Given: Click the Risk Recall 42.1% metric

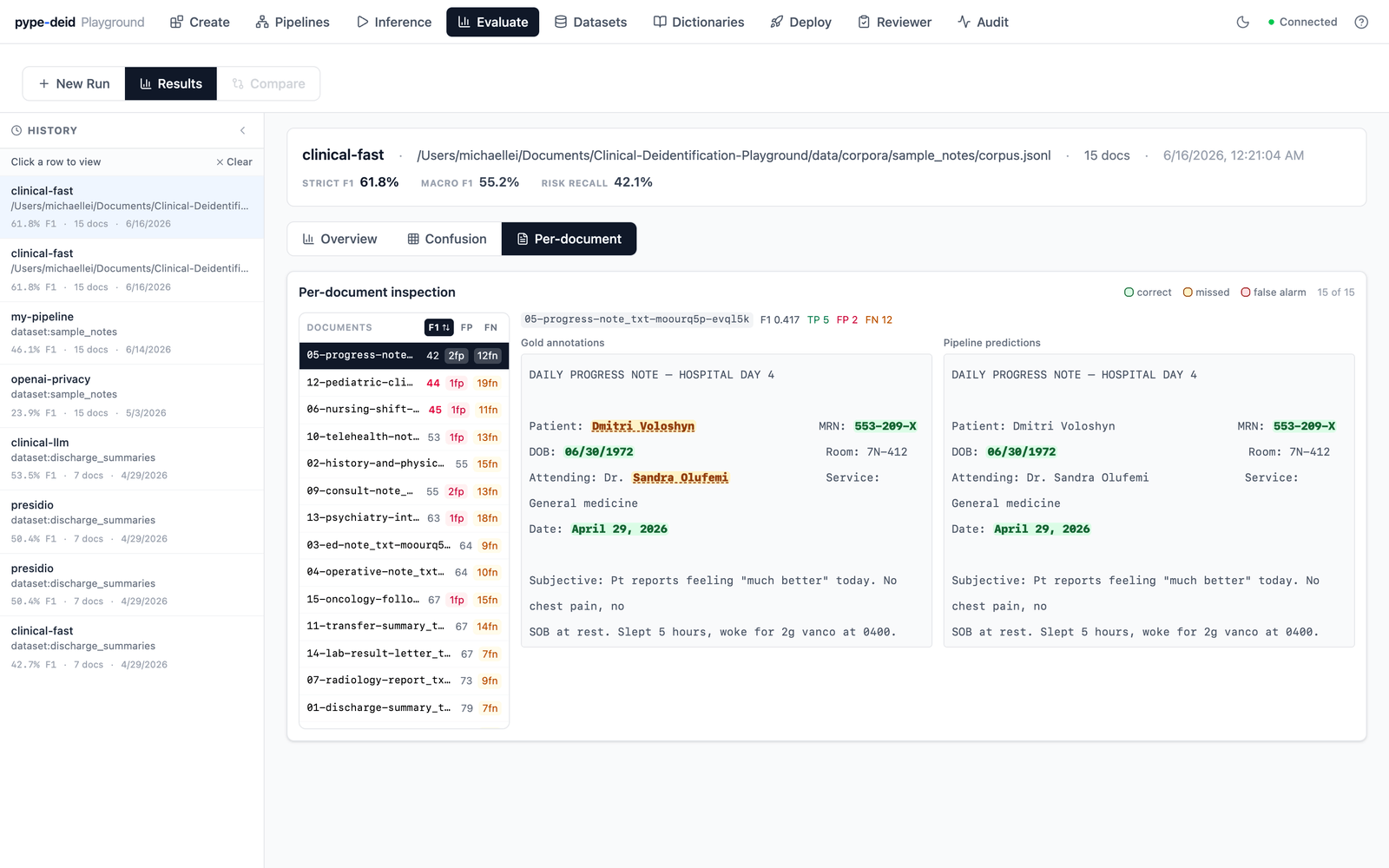Looking at the screenshot, I should click(x=596, y=182).
